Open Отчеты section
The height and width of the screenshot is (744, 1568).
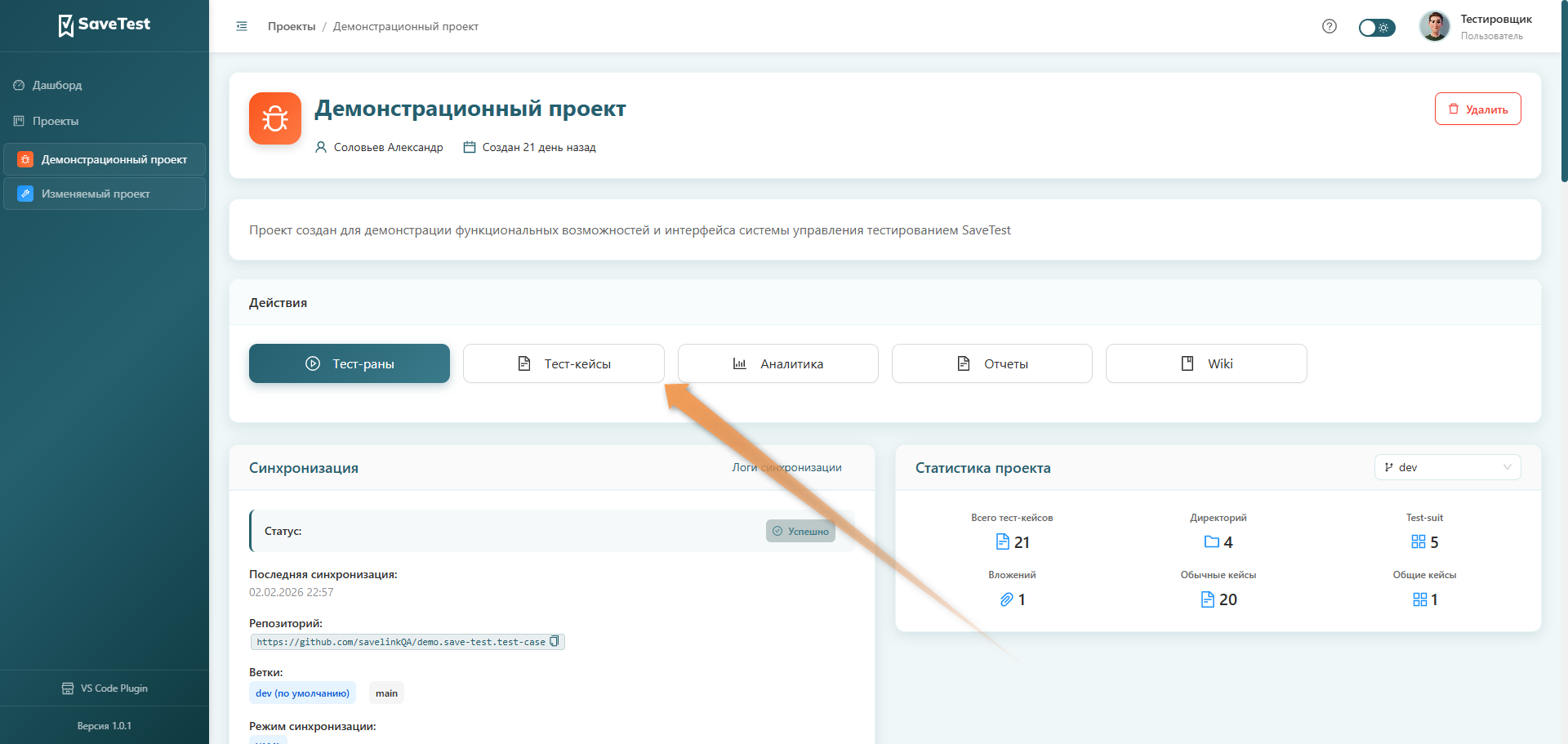coord(991,363)
